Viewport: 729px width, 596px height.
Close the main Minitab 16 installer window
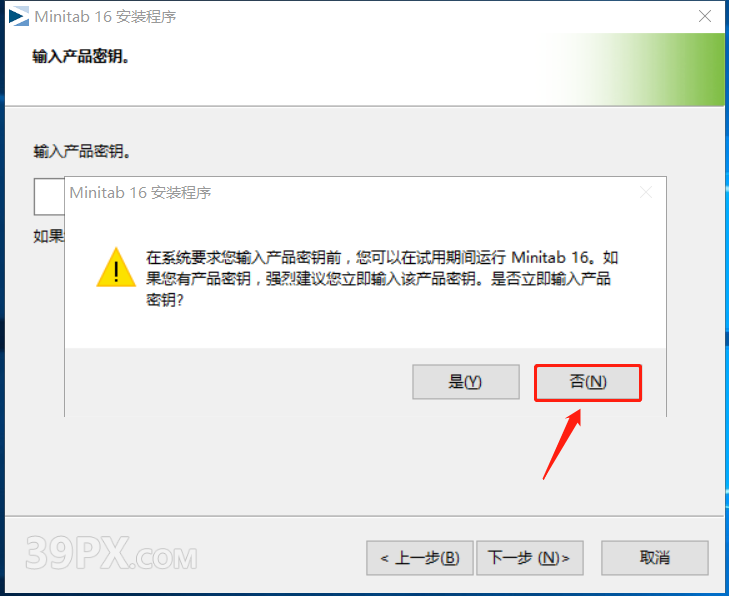(x=705, y=16)
